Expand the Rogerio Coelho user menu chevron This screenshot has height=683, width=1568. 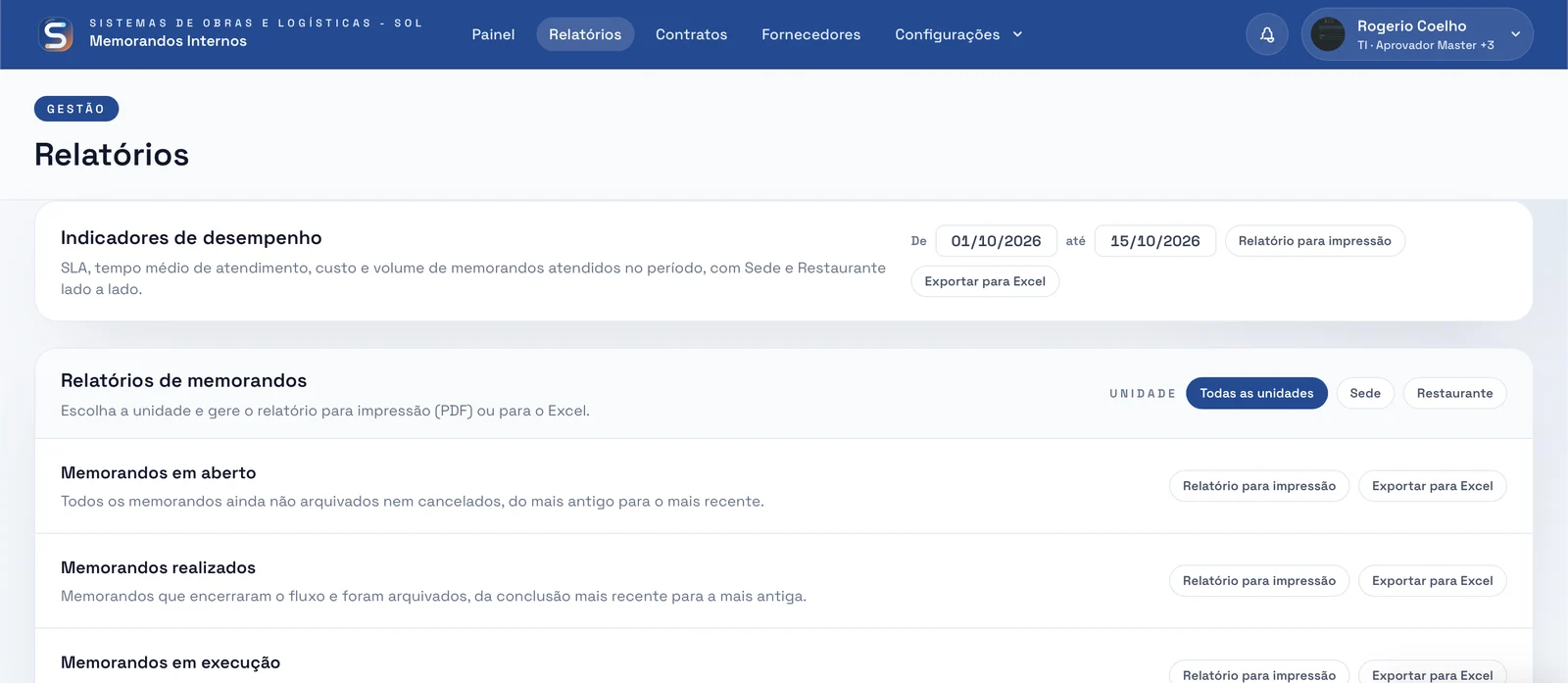tap(1515, 34)
